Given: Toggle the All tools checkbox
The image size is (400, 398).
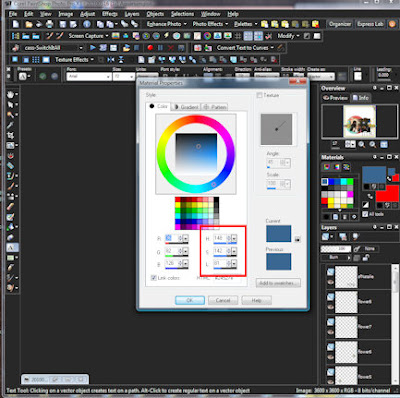Looking at the screenshot, I should click(365, 214).
